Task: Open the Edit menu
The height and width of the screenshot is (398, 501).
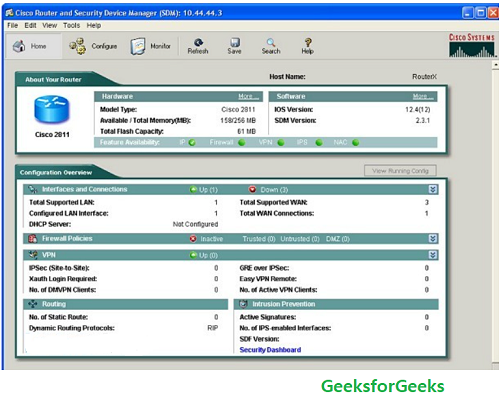Action: click(30, 25)
